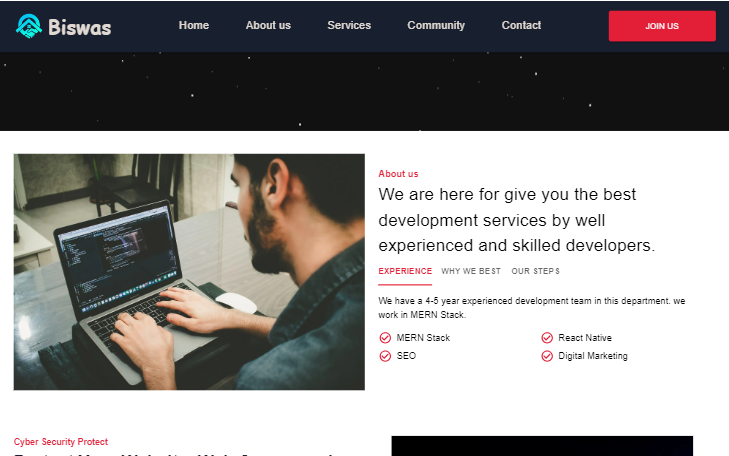Image resolution: width=729 pixels, height=456 pixels.
Task: Click the check icon beside React Native
Action: pyautogui.click(x=547, y=338)
